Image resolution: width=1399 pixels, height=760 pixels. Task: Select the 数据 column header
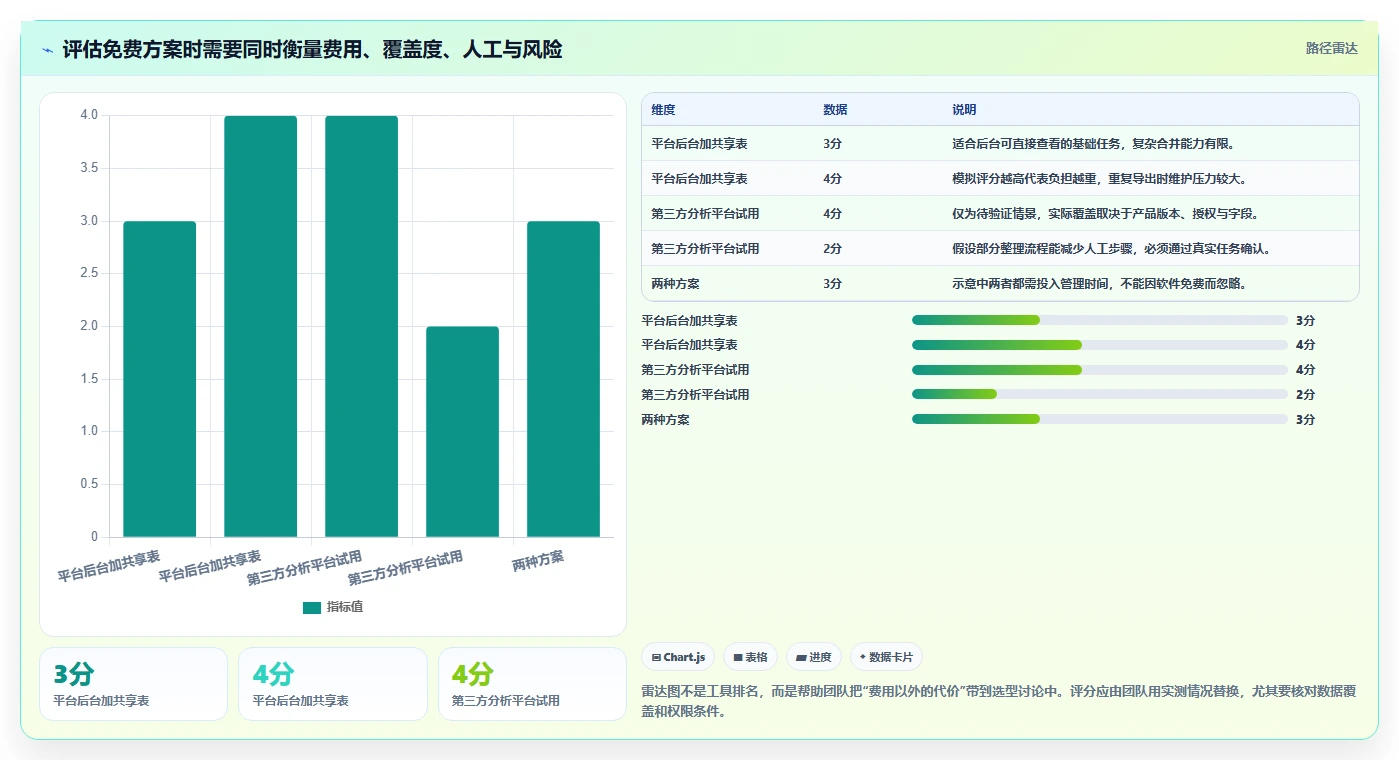[835, 110]
